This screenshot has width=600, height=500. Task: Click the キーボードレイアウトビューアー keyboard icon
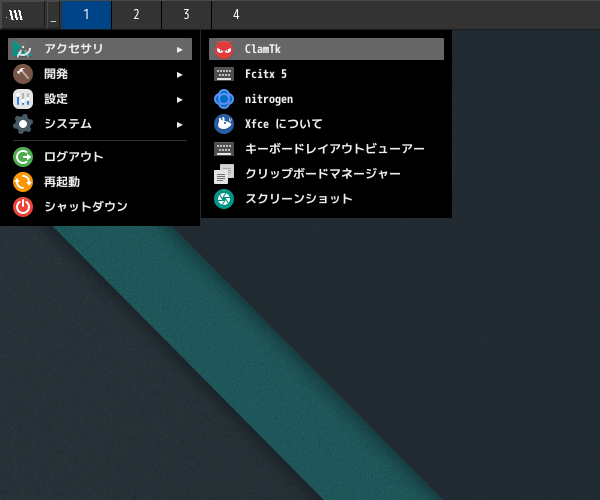[x=224, y=149]
